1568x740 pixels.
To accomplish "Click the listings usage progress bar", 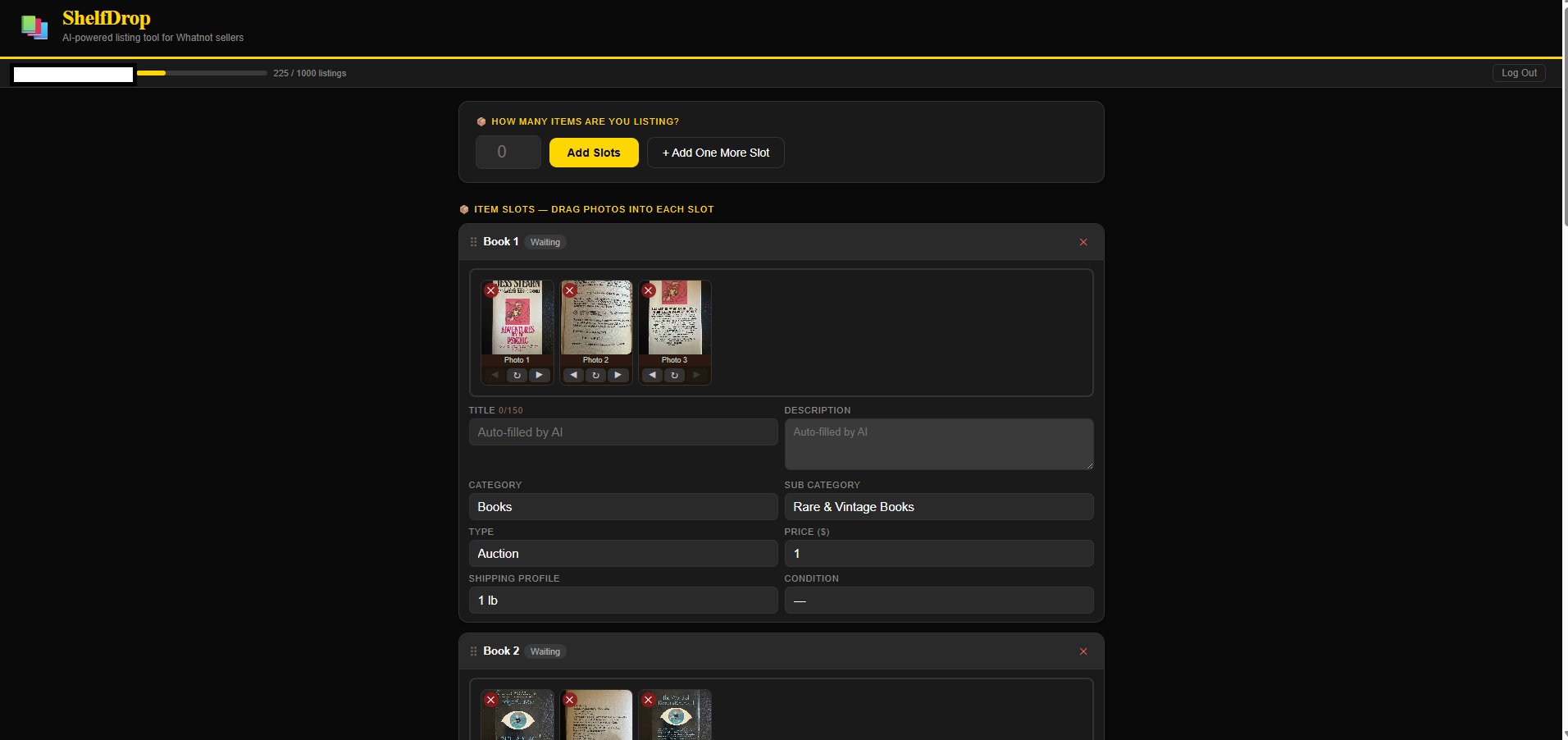I will (x=202, y=73).
